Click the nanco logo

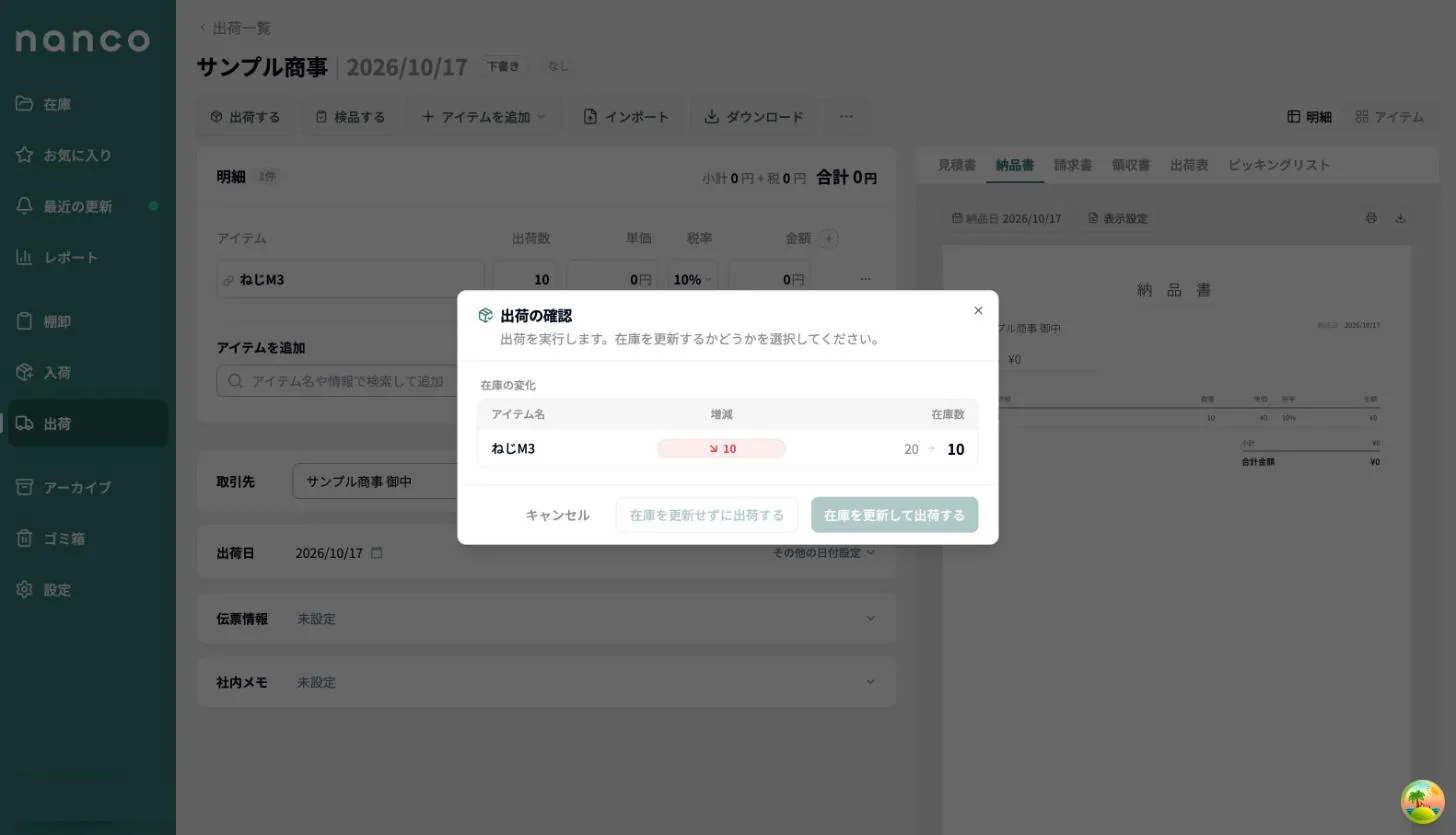tap(82, 40)
